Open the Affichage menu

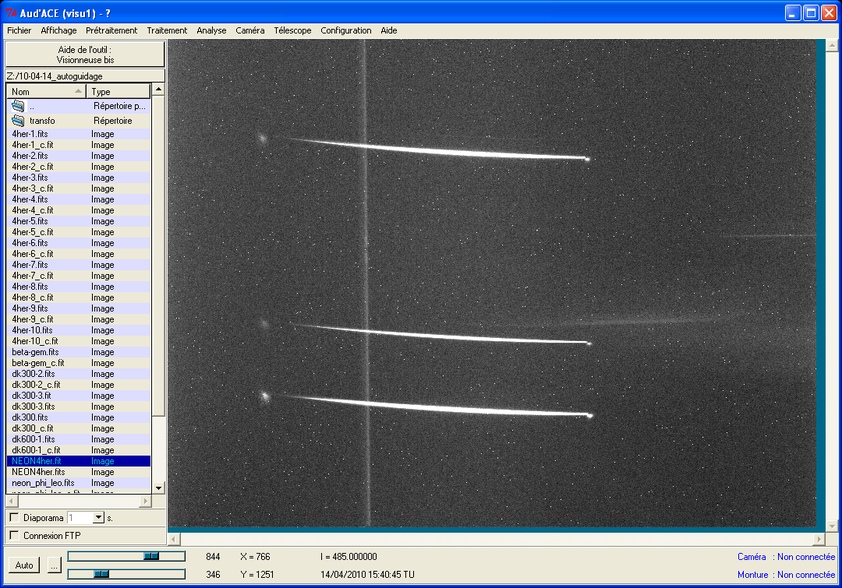[59, 31]
